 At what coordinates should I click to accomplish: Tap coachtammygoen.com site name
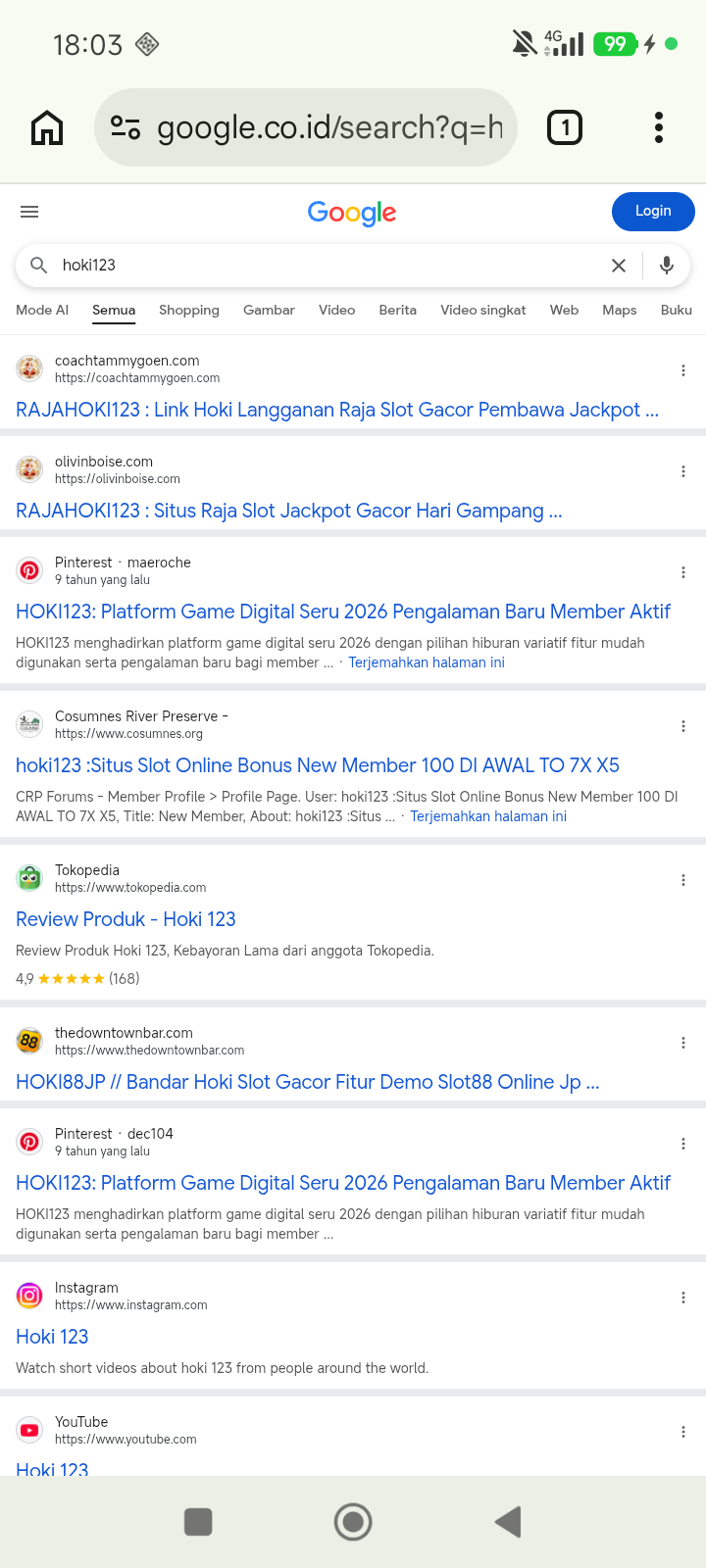127,361
